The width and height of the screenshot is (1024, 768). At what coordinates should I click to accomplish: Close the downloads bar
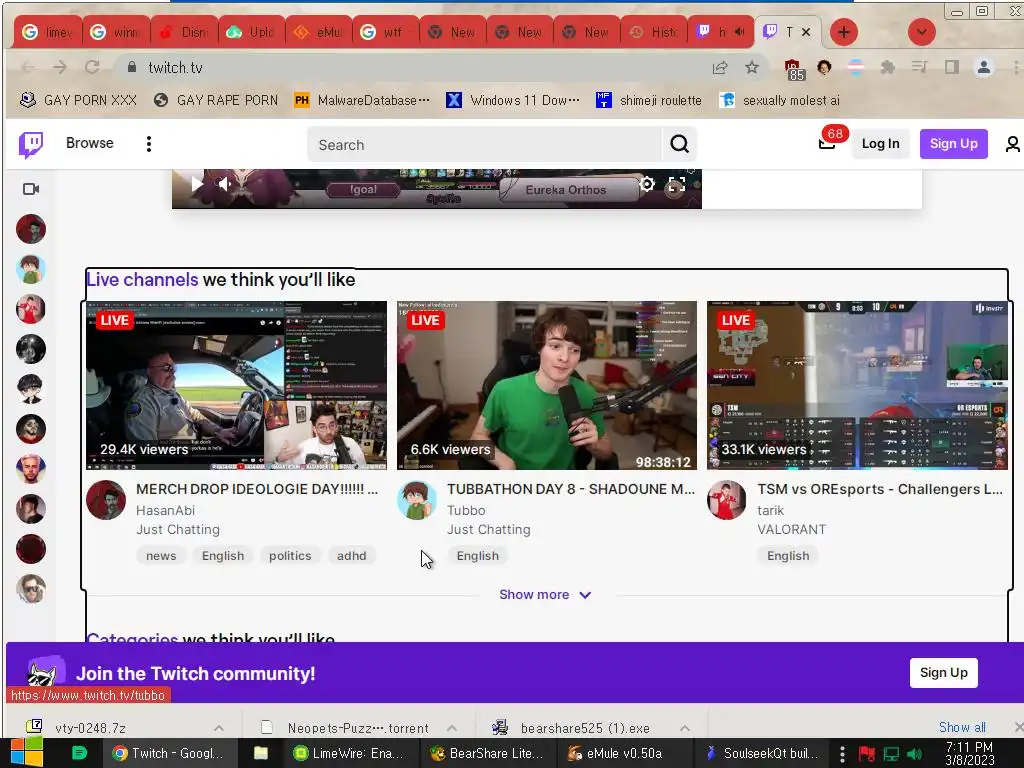pos(1018,727)
